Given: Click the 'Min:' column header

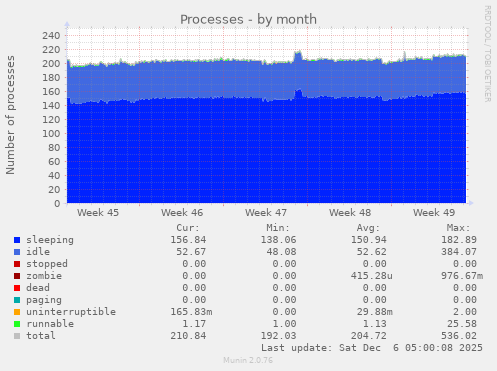Looking at the screenshot, I should [278, 228].
